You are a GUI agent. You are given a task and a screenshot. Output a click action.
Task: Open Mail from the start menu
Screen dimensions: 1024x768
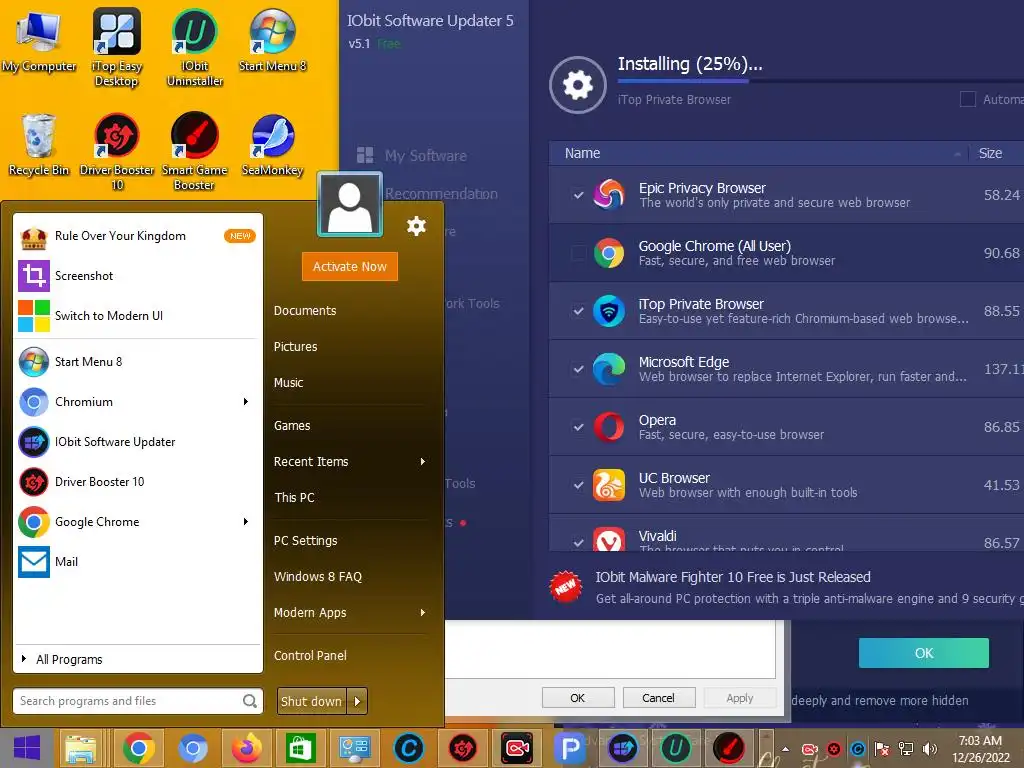point(137,562)
